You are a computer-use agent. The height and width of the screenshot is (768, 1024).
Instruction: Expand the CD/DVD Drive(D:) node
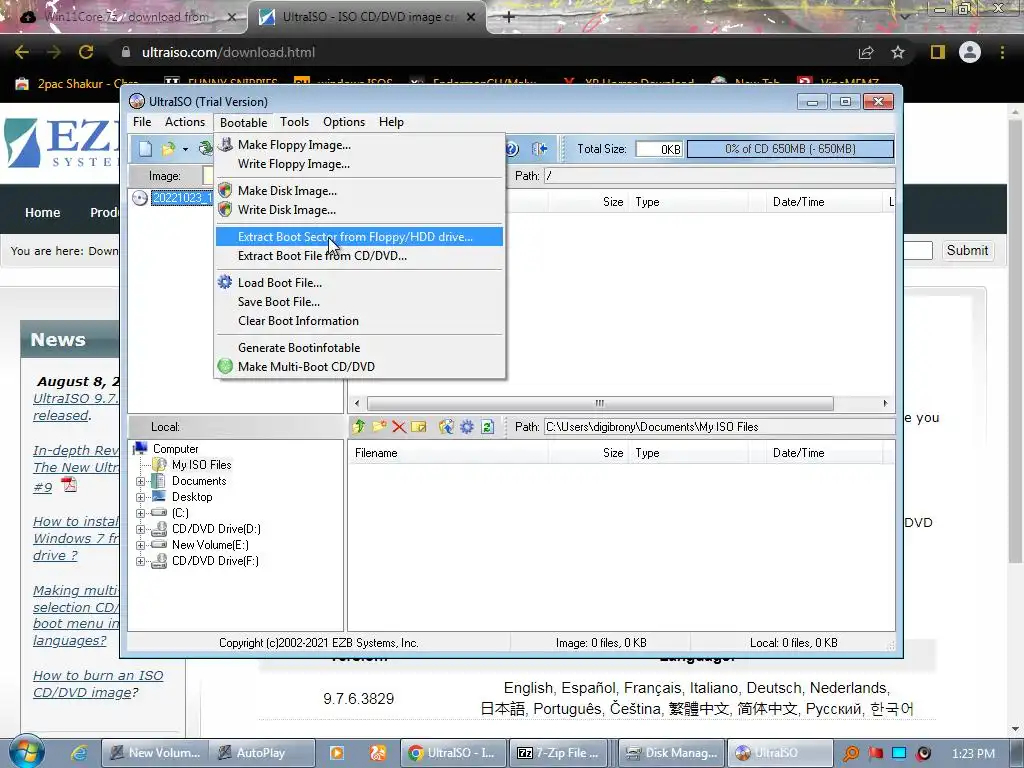tap(140, 529)
